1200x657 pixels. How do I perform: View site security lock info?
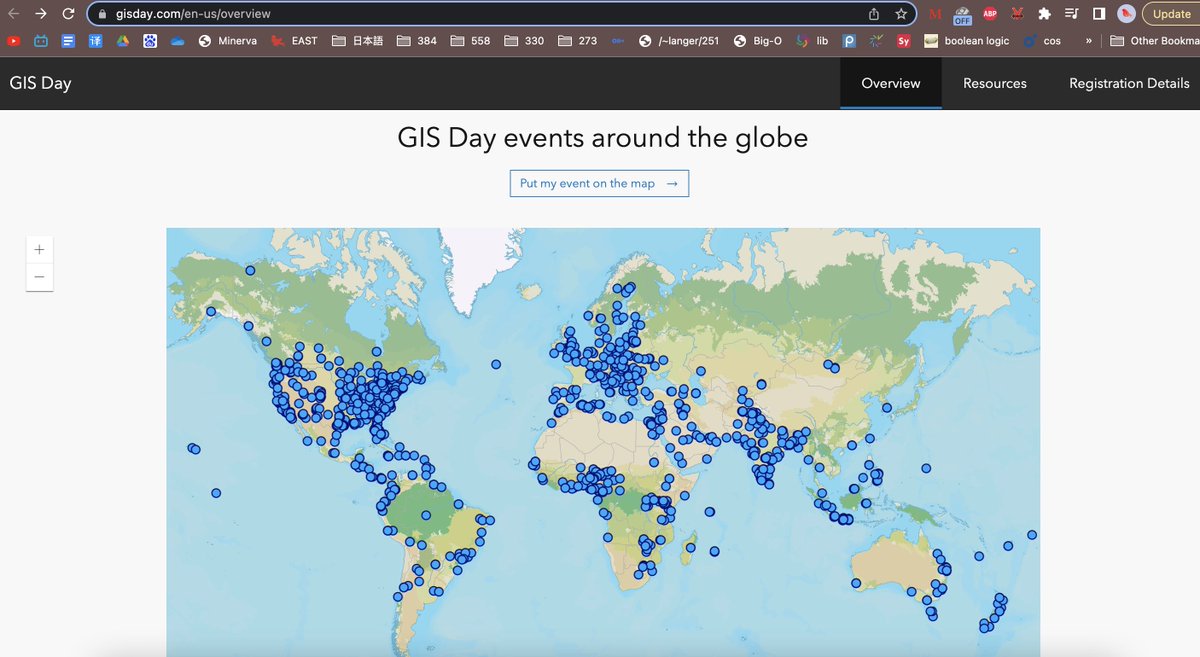coord(101,14)
